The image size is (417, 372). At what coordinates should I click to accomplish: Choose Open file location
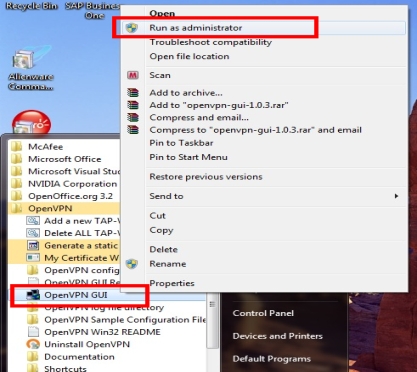coord(189,56)
